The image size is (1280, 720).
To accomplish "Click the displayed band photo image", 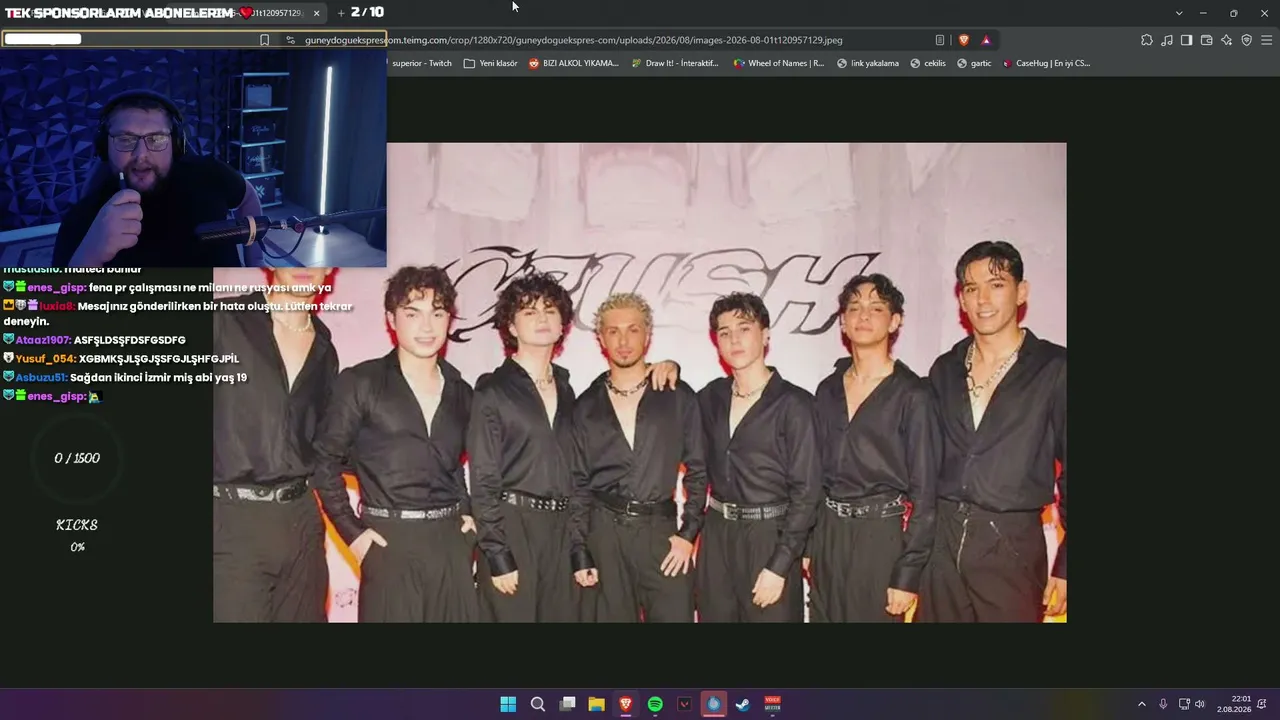I will pyautogui.click(x=640, y=382).
